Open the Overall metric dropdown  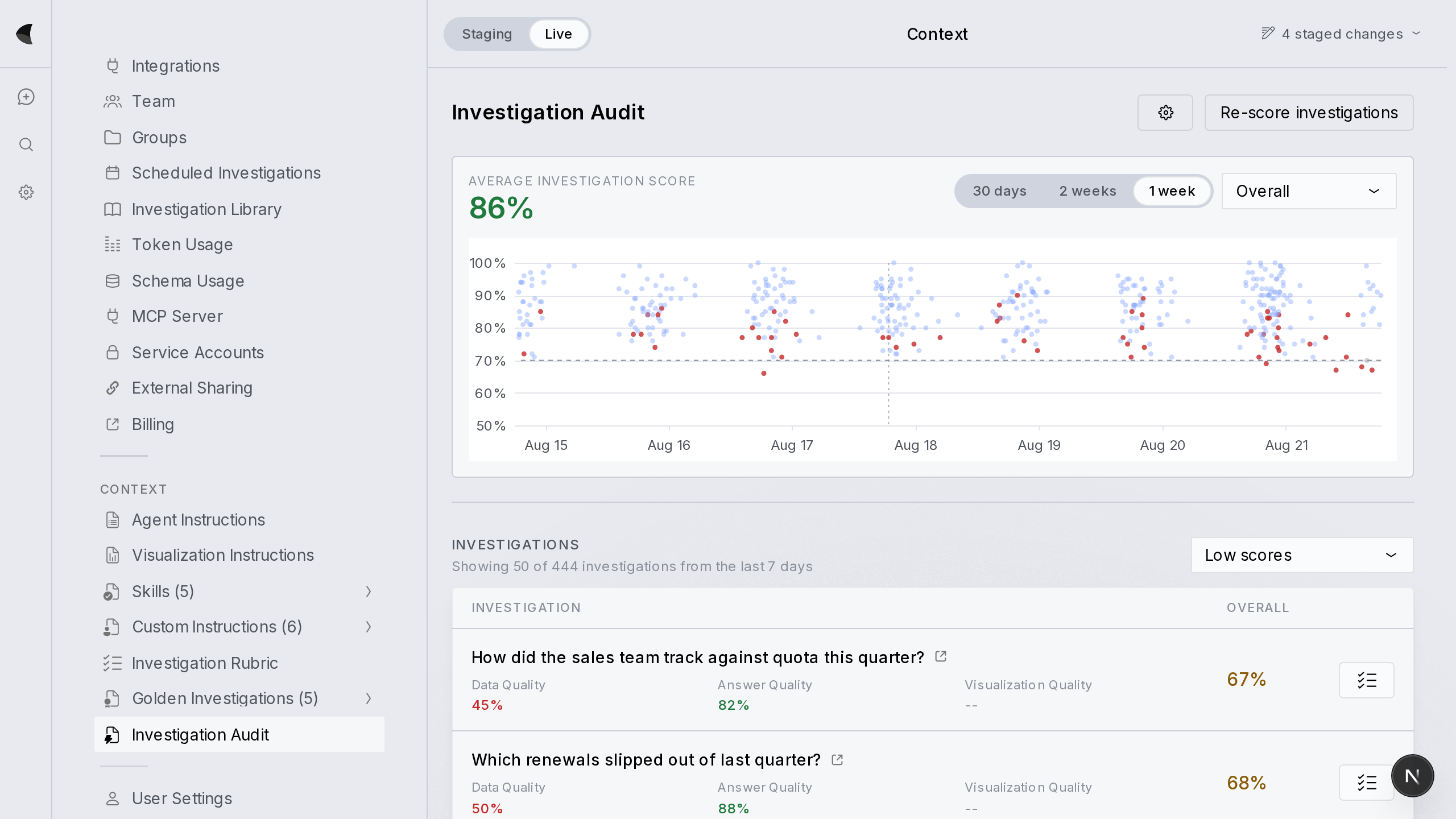pos(1309,191)
